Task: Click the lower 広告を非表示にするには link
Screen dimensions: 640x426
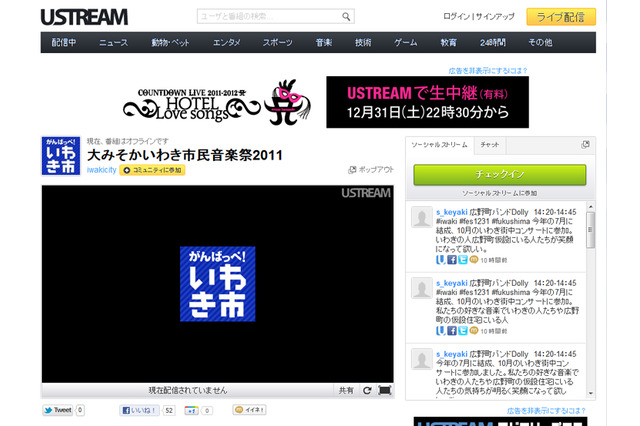Action: 547,410
